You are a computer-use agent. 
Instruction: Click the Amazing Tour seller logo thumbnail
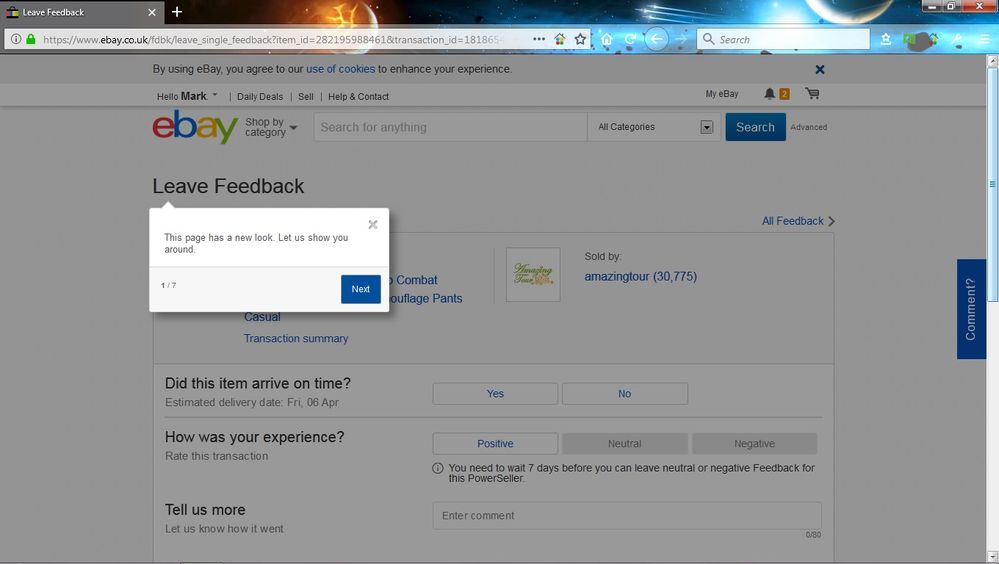point(533,274)
